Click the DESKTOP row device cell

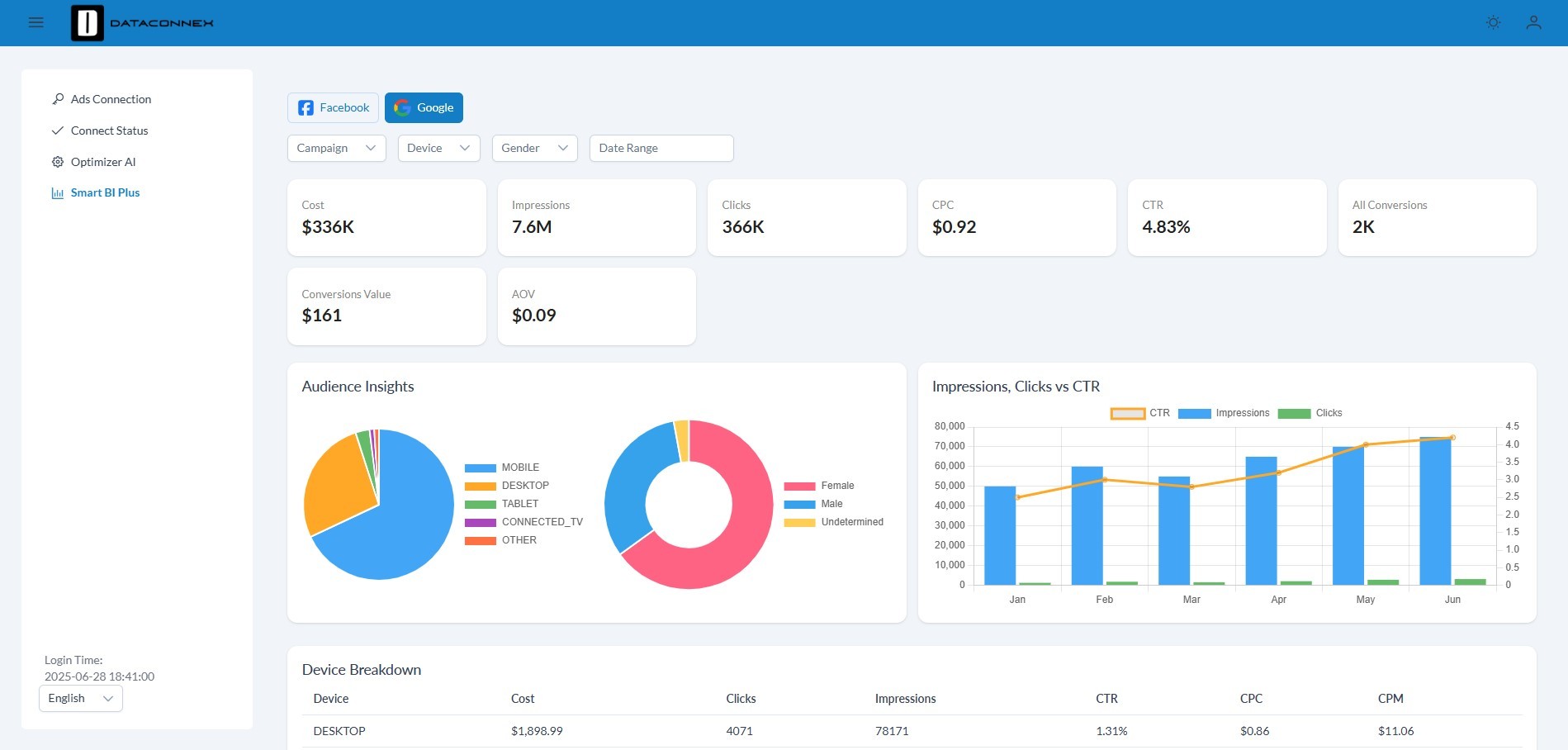[339, 731]
